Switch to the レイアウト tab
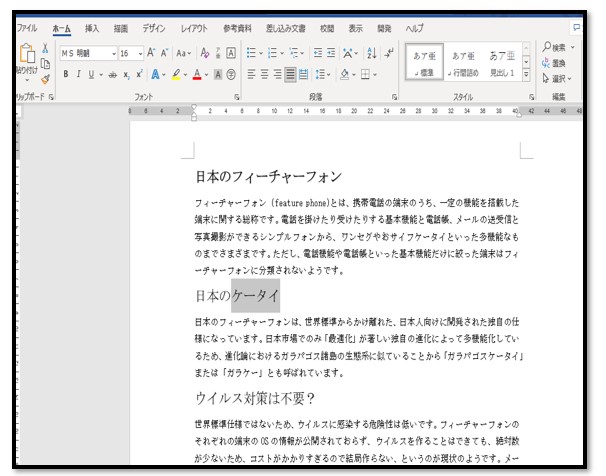606x476 pixels. [x=194, y=28]
